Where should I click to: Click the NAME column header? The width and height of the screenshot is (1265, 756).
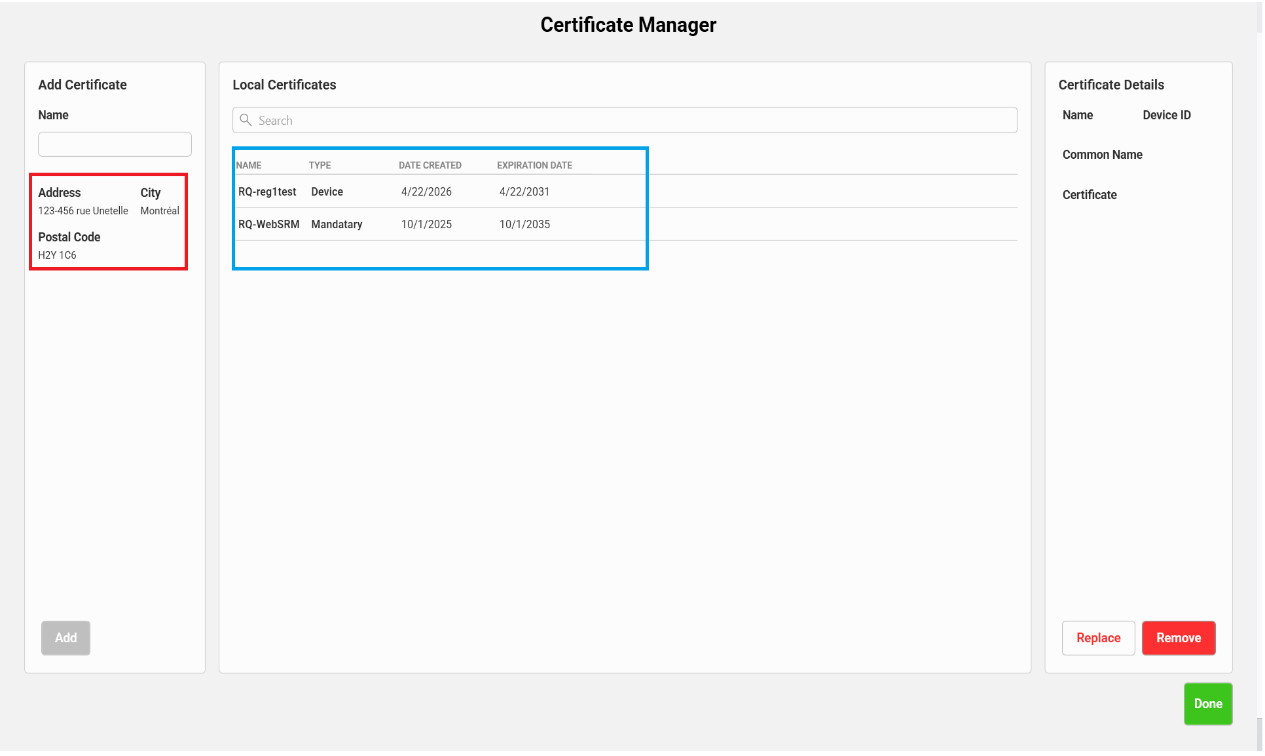coord(249,165)
